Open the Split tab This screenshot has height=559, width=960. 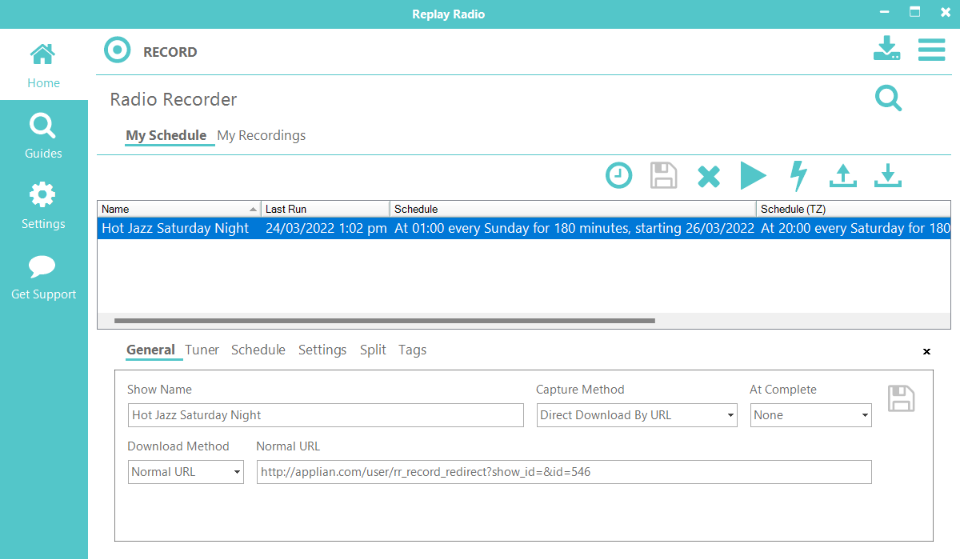pyautogui.click(x=373, y=350)
